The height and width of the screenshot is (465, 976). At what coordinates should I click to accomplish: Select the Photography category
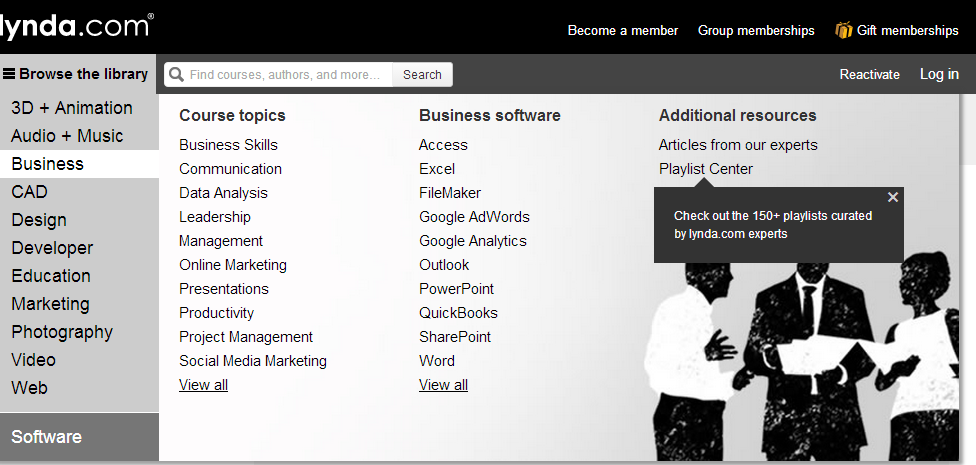(x=62, y=332)
